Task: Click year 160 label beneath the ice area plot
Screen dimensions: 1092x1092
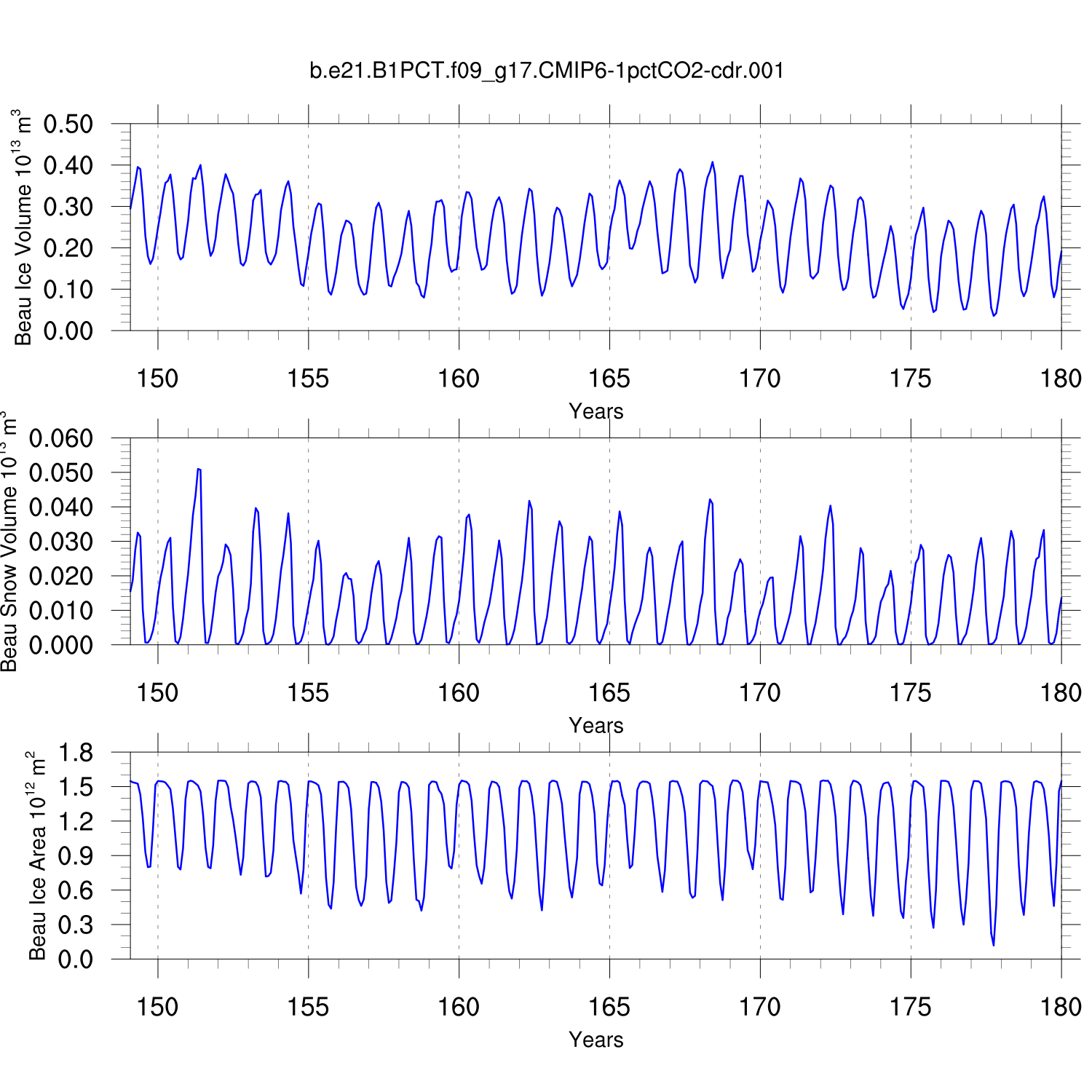Action: (459, 1008)
